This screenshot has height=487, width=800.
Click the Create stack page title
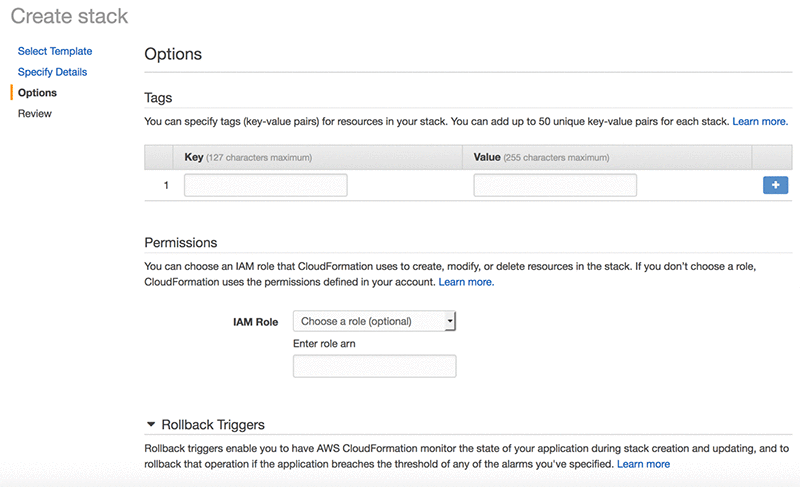[69, 16]
